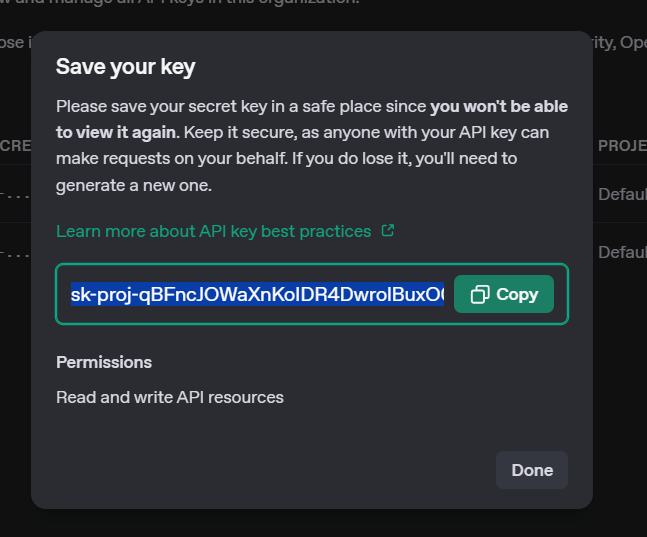Click Read and write API resources text
Screen dimensions: 647x537
tap(170, 397)
